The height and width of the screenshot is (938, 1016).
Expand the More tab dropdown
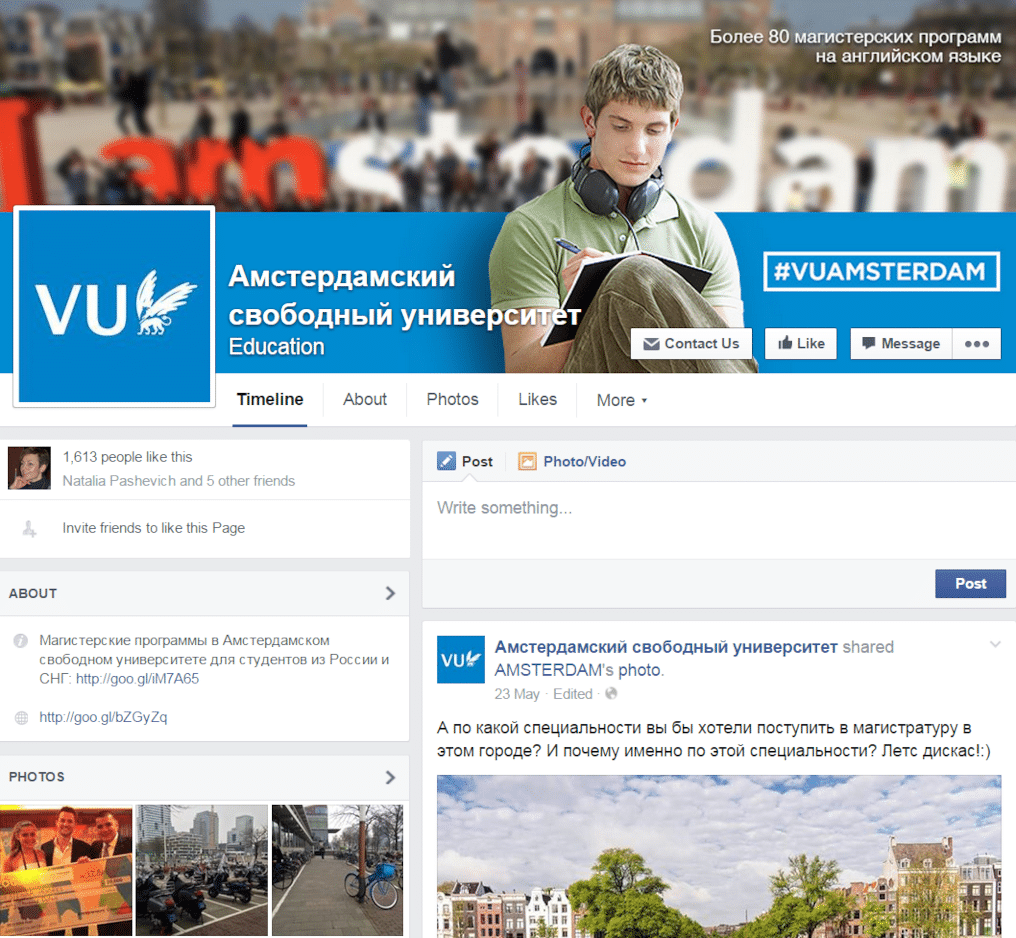621,400
